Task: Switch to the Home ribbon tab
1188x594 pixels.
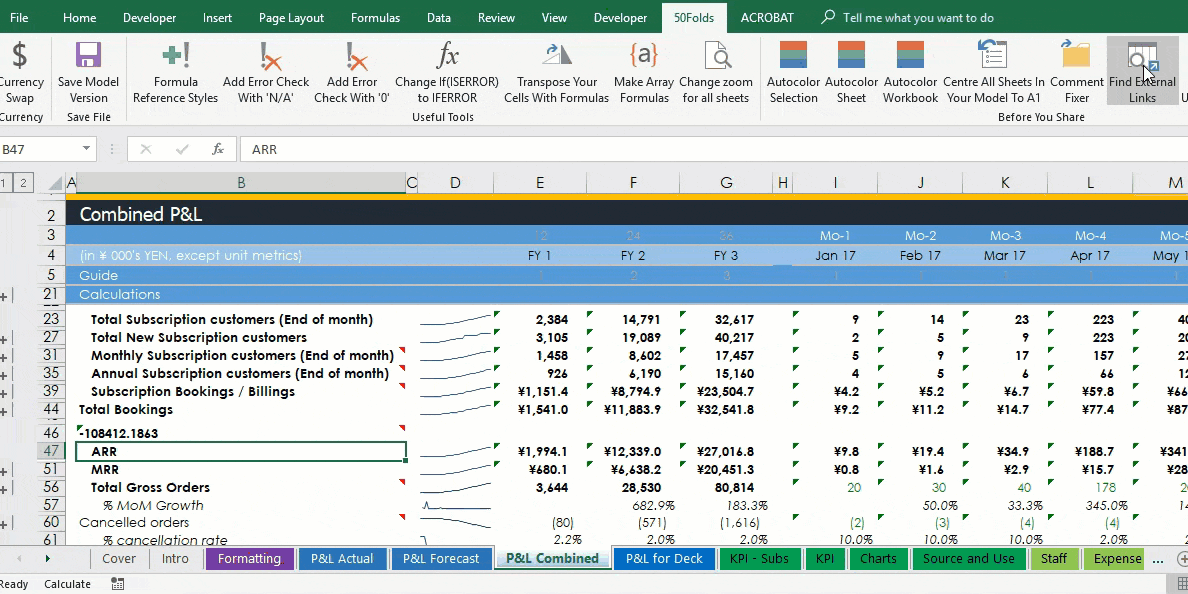Action: pyautogui.click(x=80, y=17)
